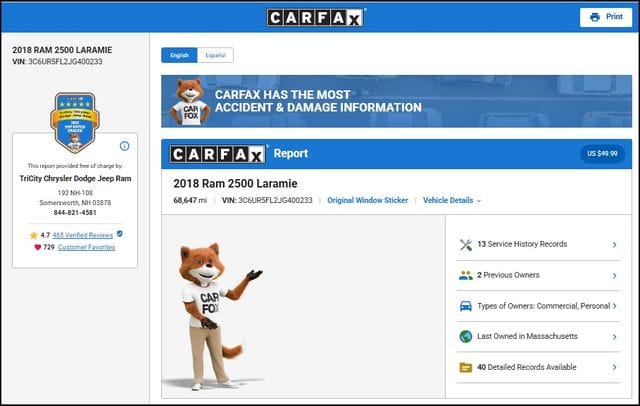This screenshot has width=640, height=406.
Task: Click the Print button
Action: (606, 17)
